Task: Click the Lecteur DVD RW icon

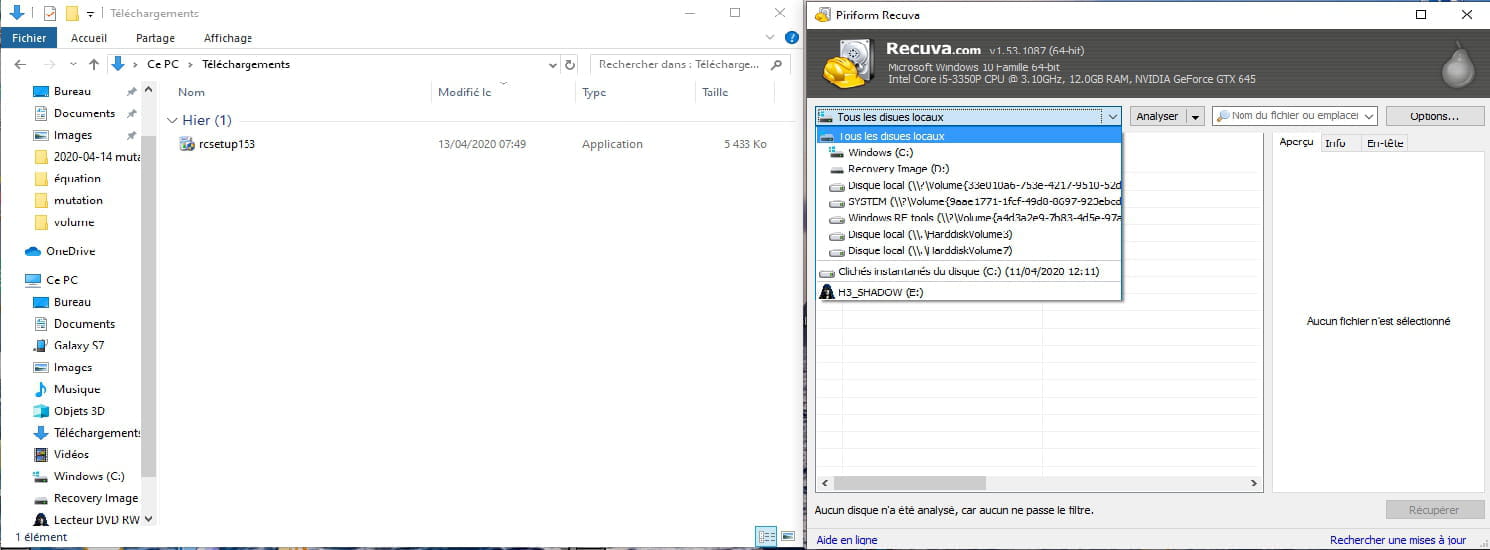Action: pyautogui.click(x=40, y=520)
